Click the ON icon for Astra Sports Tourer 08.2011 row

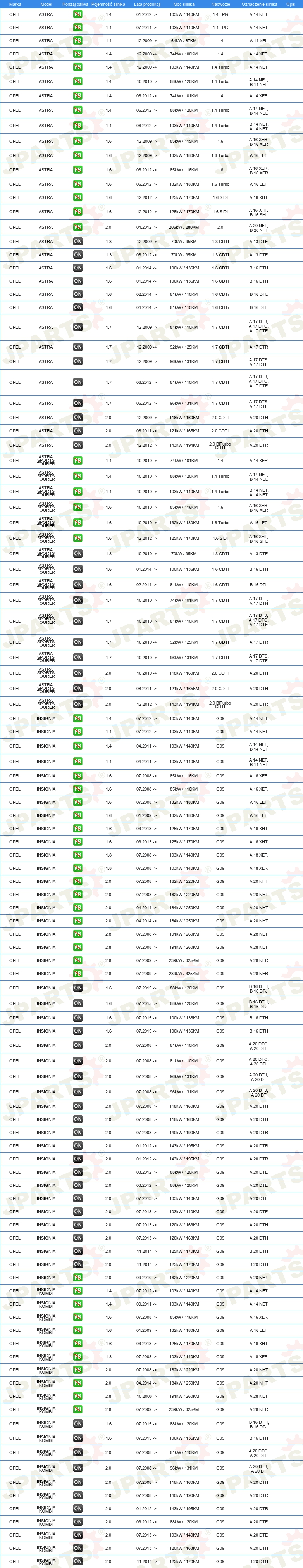tap(78, 689)
